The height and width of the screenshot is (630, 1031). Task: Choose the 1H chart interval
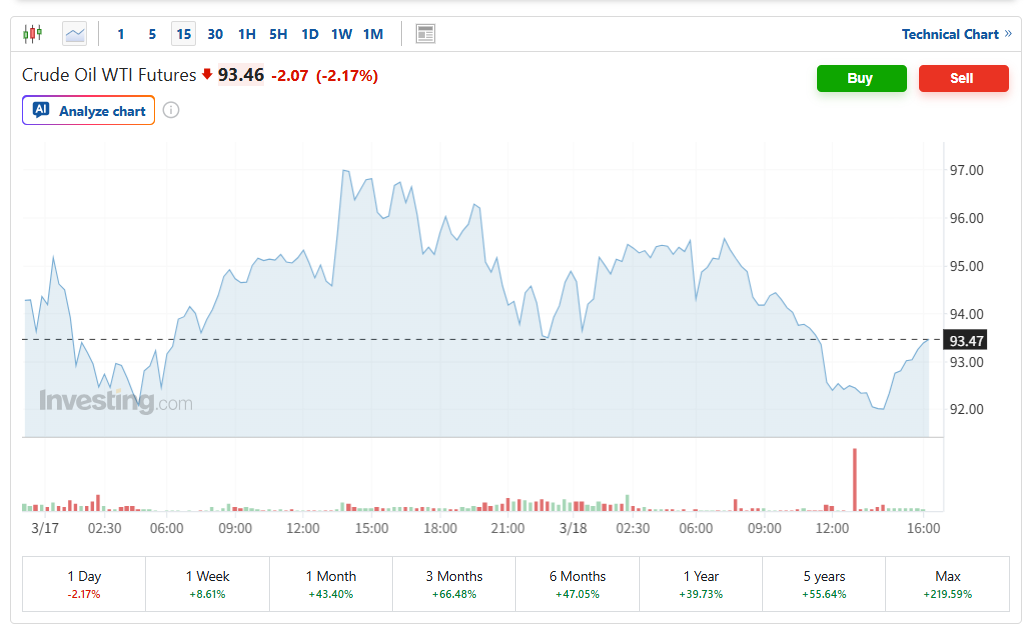[x=246, y=34]
